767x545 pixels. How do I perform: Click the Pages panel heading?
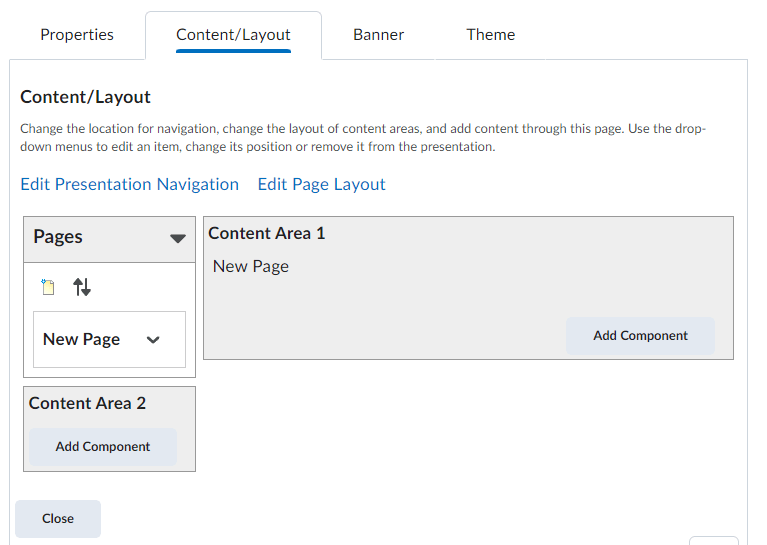[58, 238]
